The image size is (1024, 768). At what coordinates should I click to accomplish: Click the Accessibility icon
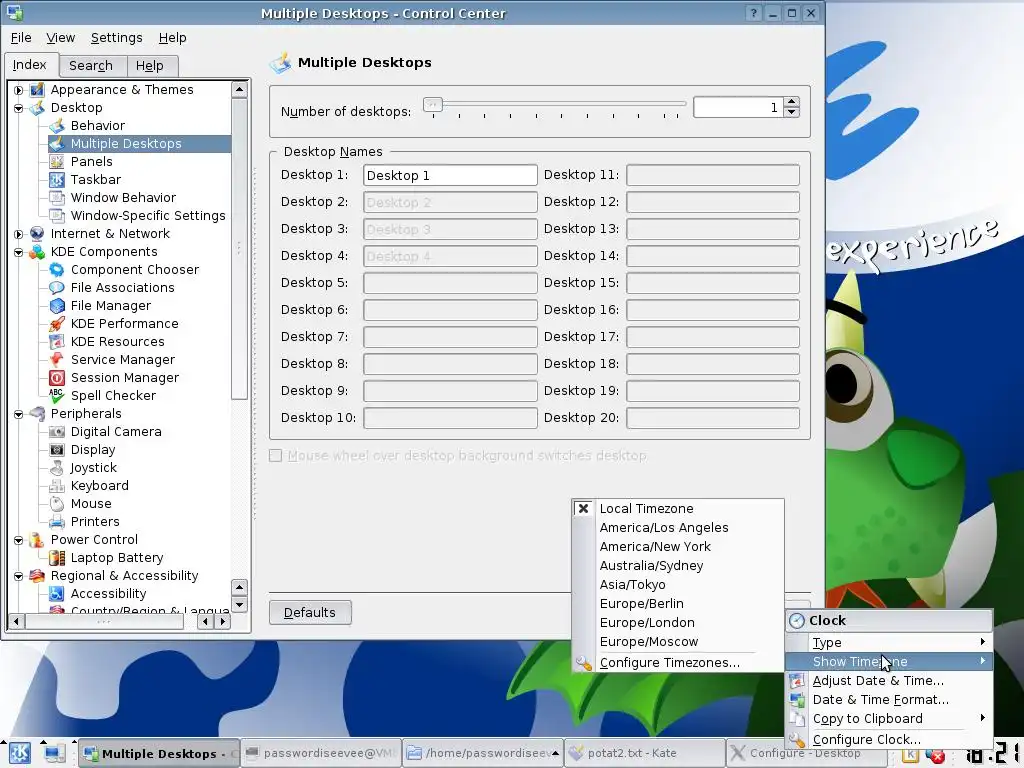[57, 594]
